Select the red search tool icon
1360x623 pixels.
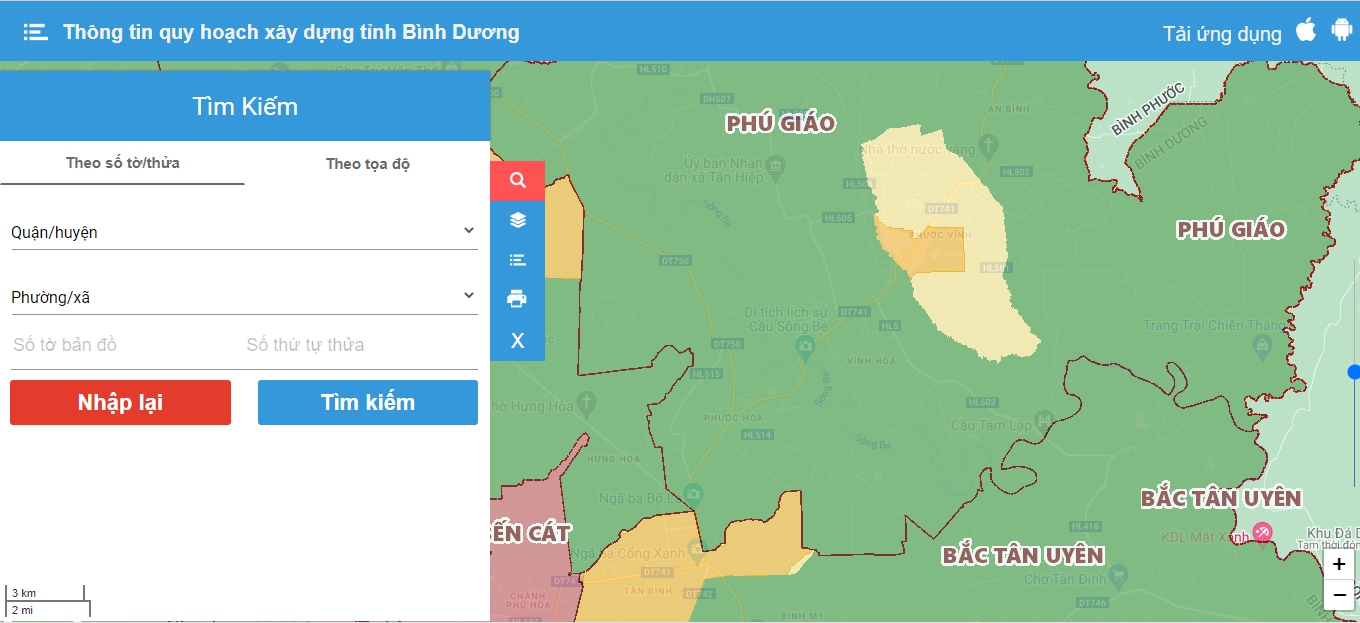[517, 180]
